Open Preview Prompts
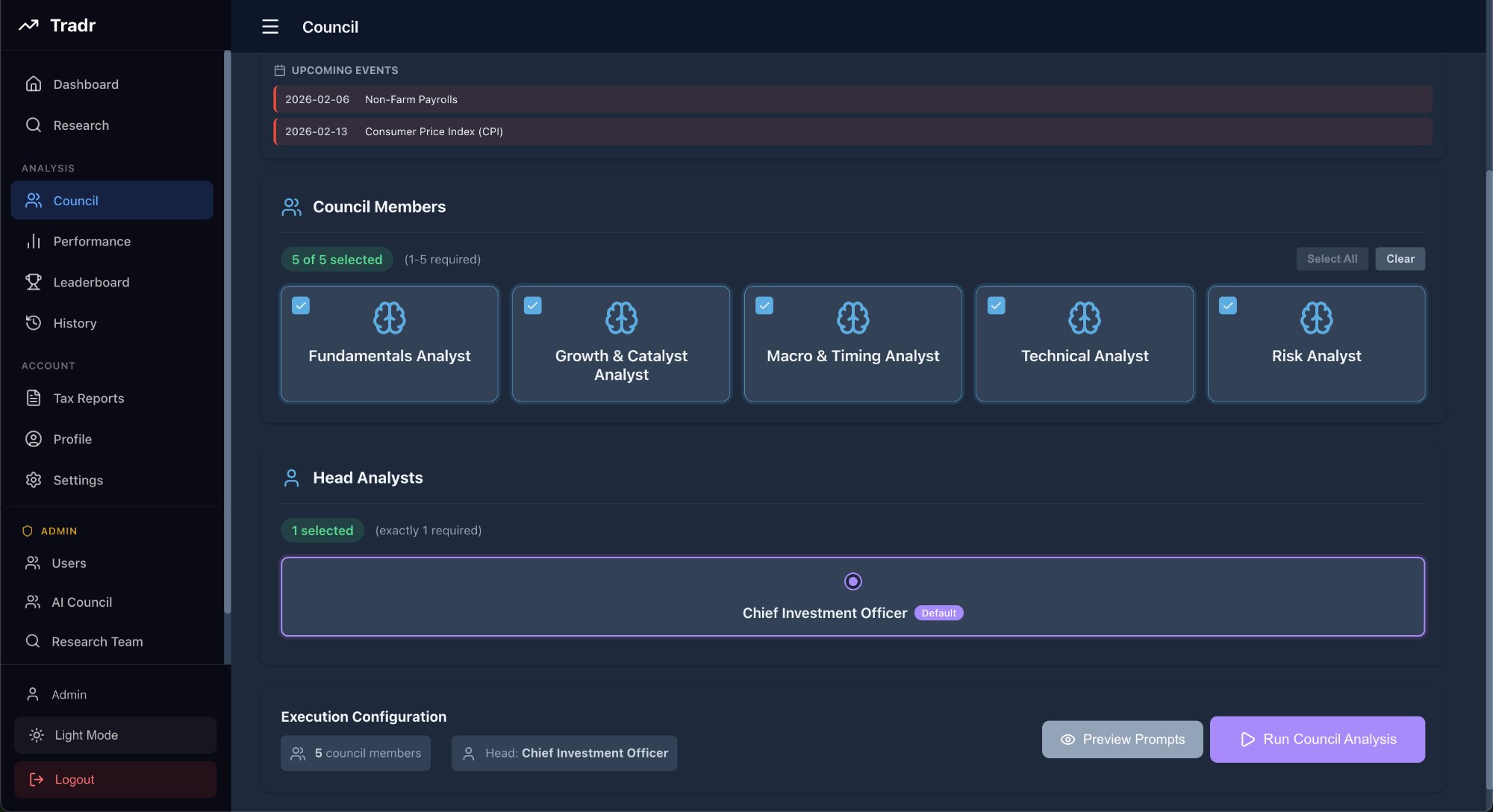 [1122, 739]
